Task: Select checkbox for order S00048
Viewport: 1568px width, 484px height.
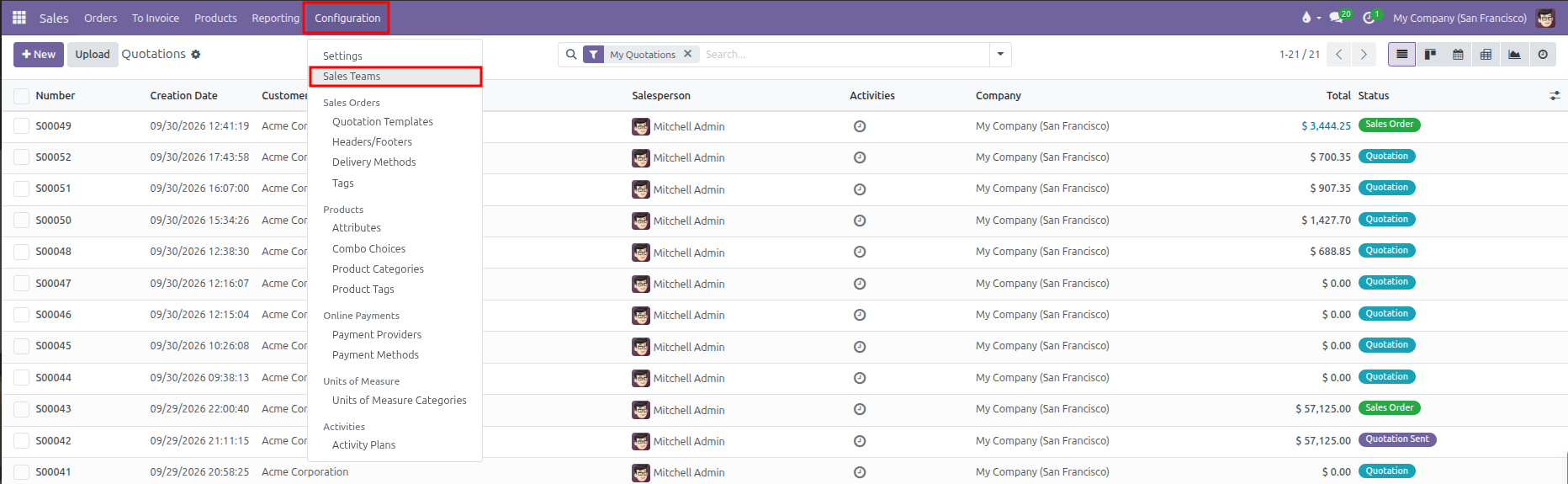Action: [x=21, y=252]
